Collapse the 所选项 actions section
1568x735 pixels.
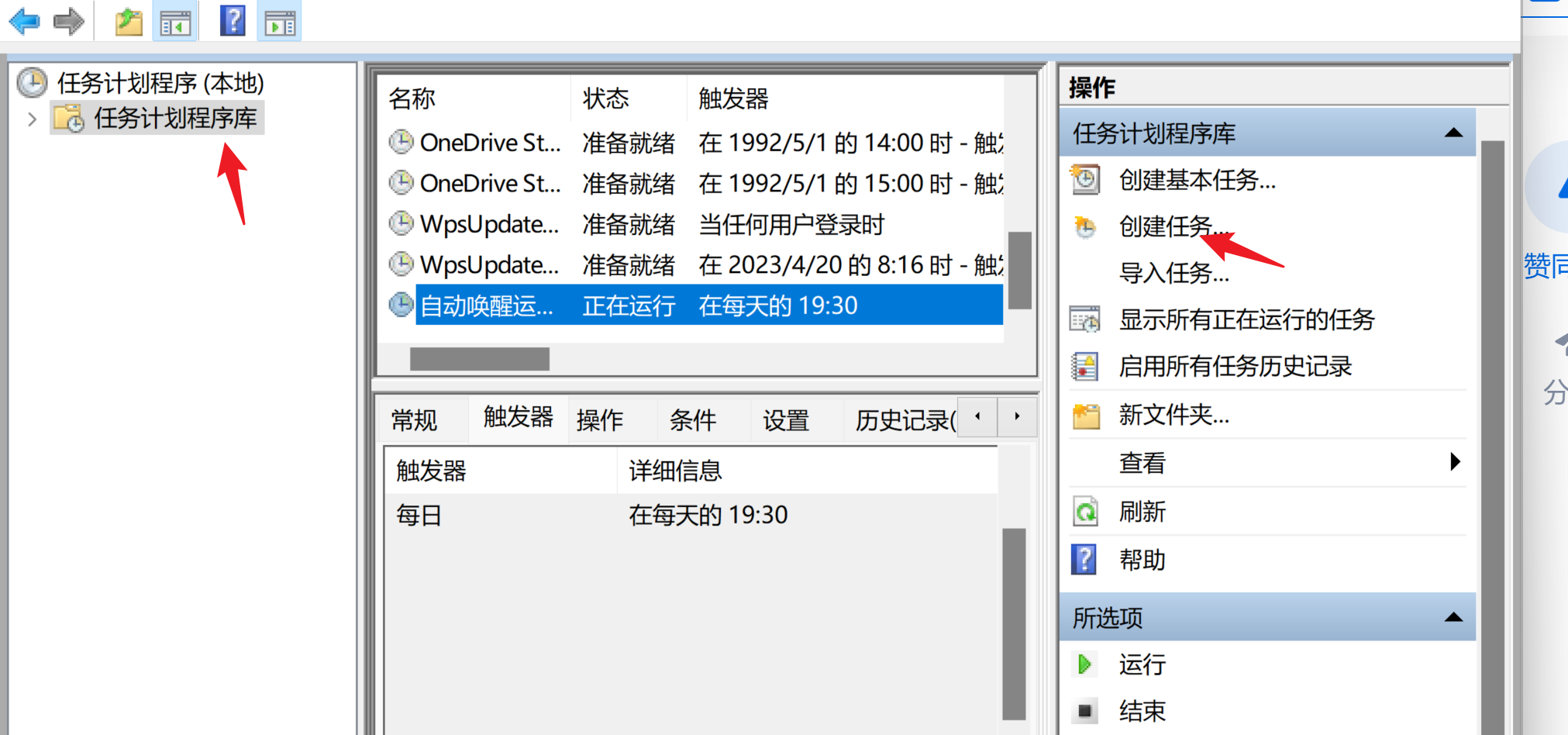tap(1453, 618)
